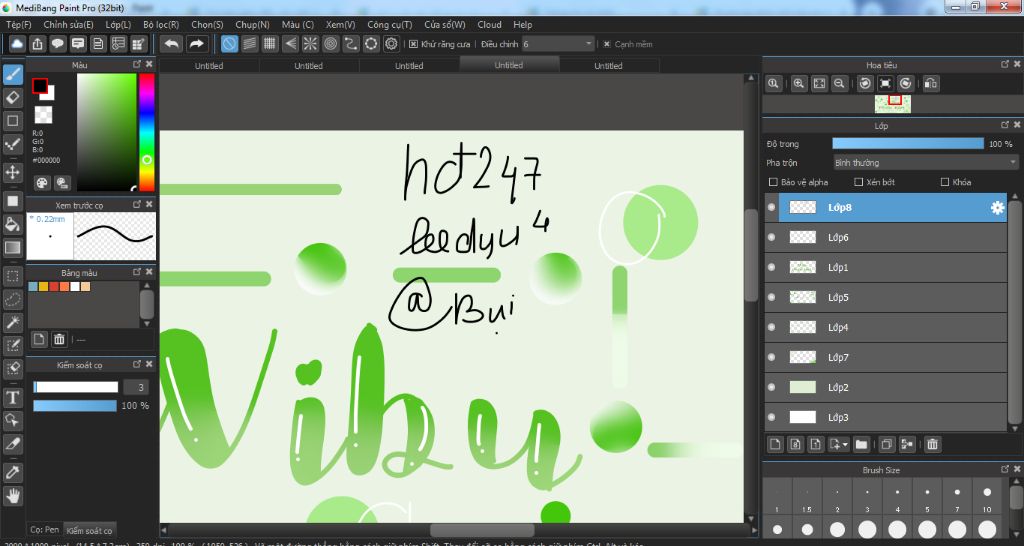Hide the Lớp6 layer visibility
The height and width of the screenshot is (546, 1024).
(771, 237)
